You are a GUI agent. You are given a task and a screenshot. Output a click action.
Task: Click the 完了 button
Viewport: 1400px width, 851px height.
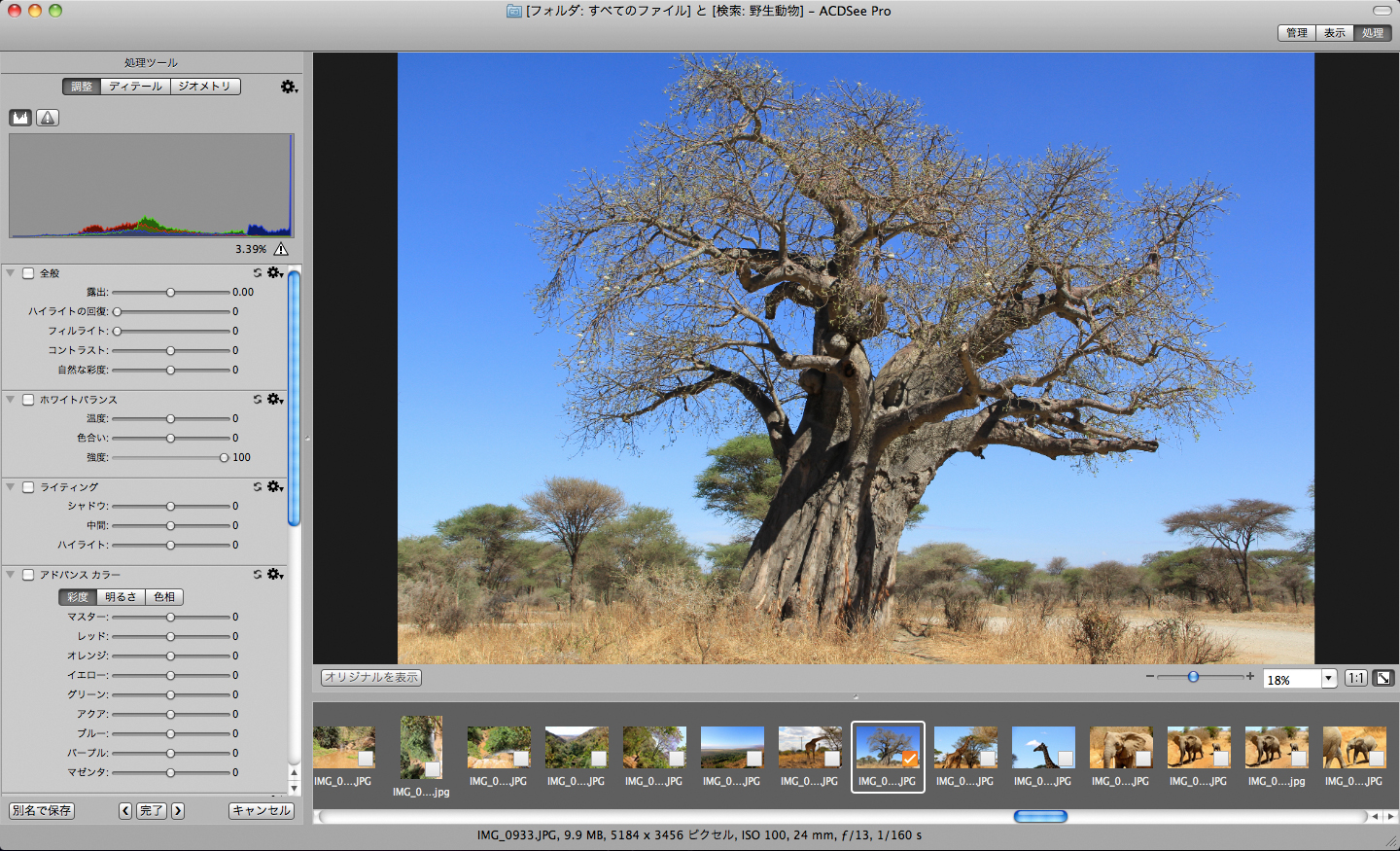152,810
